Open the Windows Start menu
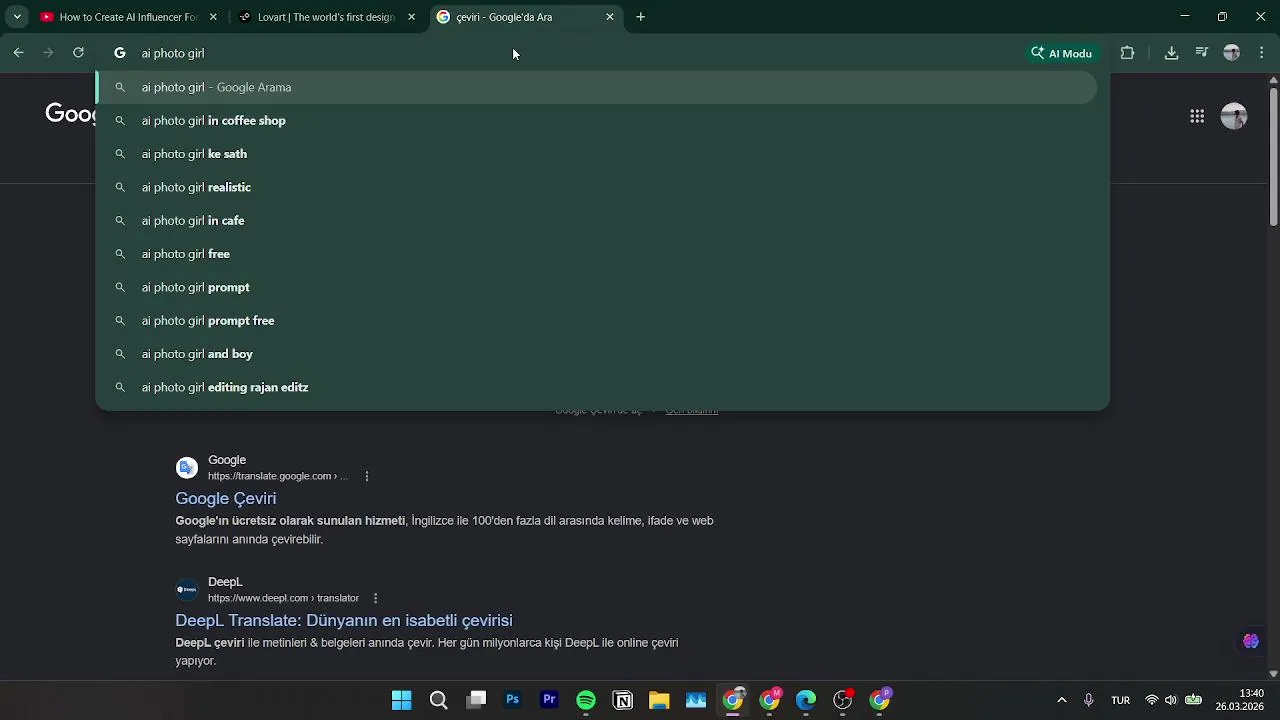The width and height of the screenshot is (1280, 720). pos(402,700)
